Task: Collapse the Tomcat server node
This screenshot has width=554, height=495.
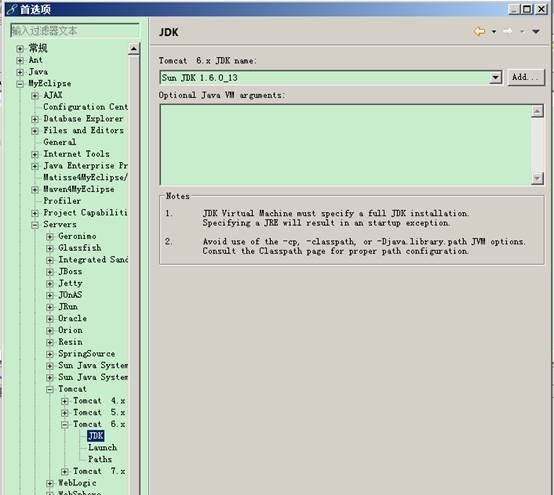Action: pos(50,389)
